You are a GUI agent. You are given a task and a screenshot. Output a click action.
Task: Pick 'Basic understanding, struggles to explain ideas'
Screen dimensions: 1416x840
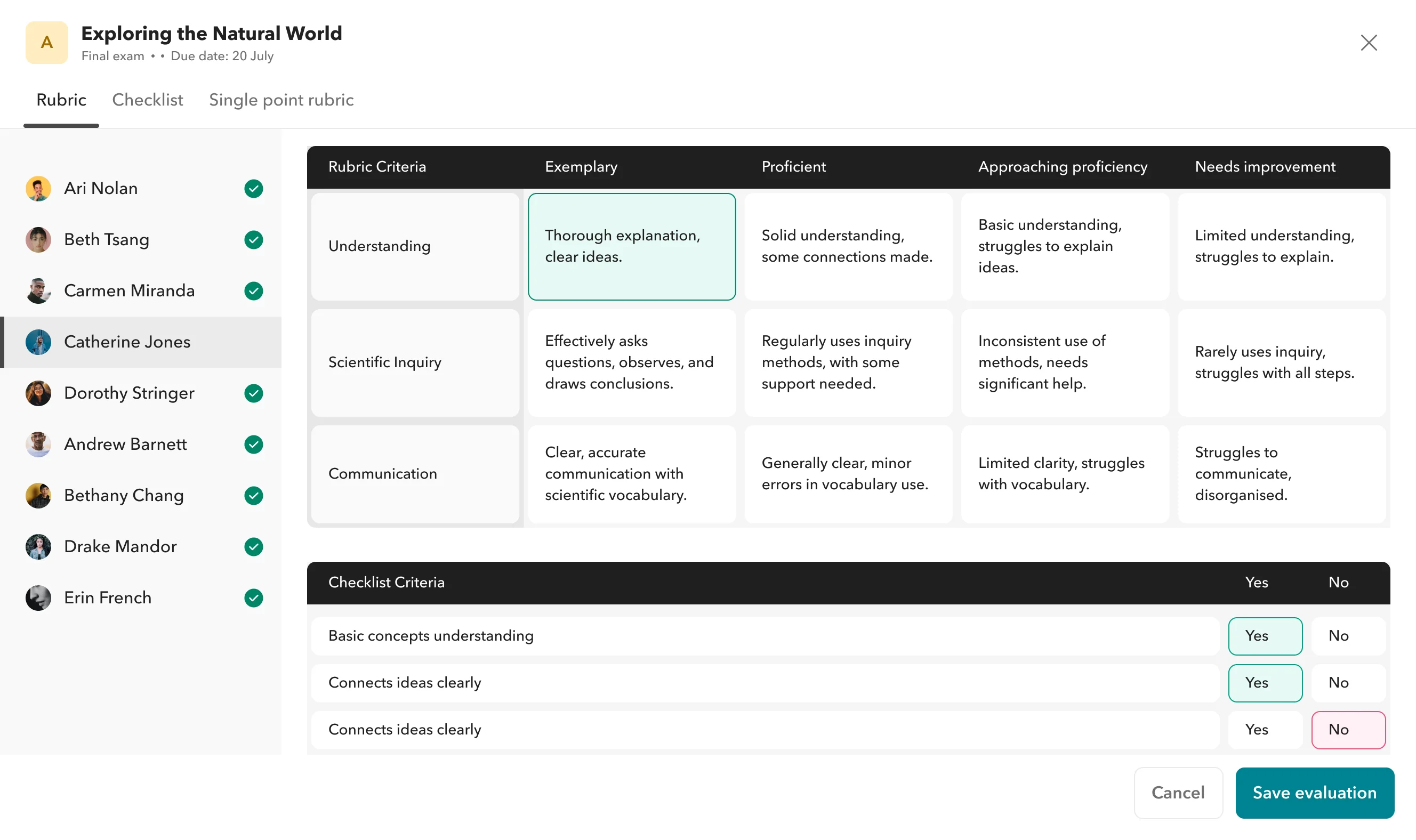point(1065,247)
